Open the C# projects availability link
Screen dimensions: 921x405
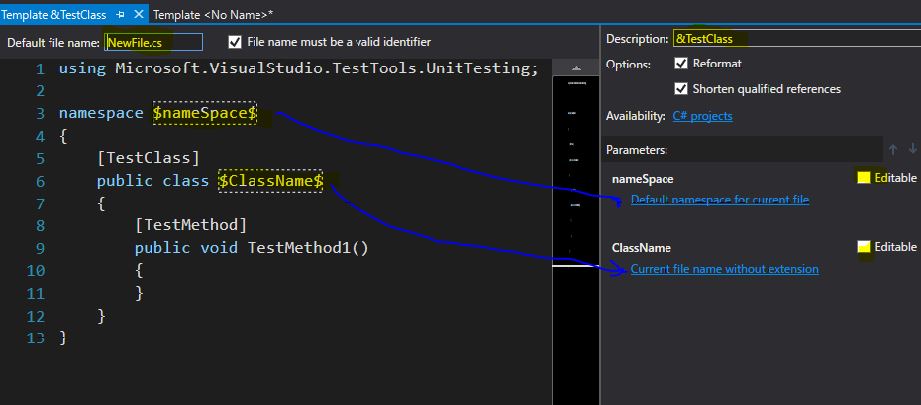click(x=702, y=116)
